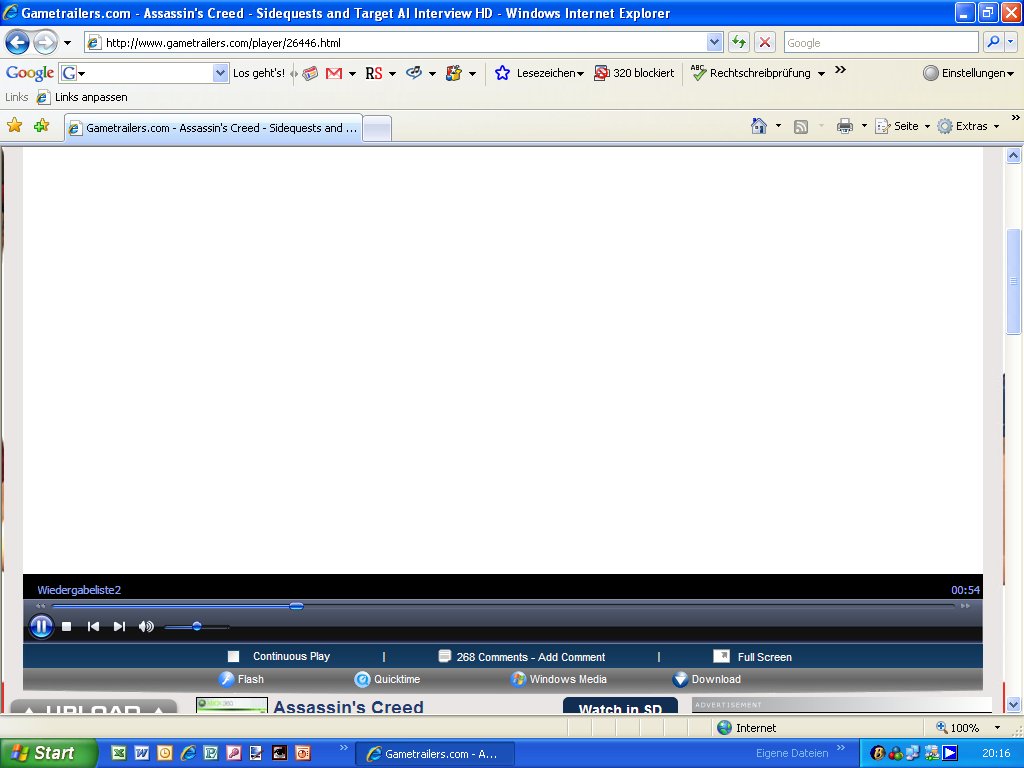The height and width of the screenshot is (768, 1024).
Task: Click rewind arrows on seek bar
Action: (x=40, y=606)
